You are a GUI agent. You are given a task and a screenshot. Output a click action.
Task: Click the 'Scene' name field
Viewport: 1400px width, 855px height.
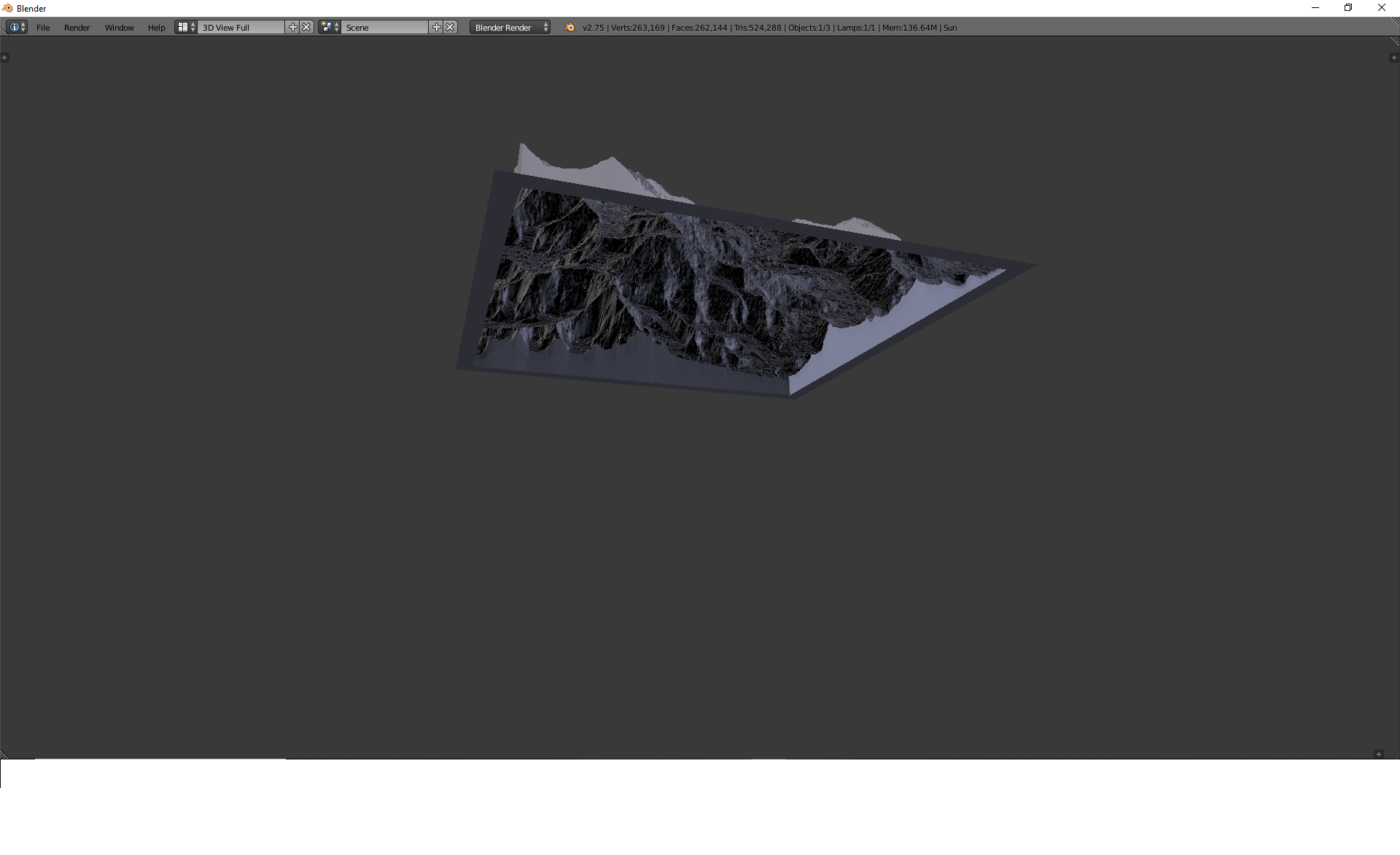385,27
